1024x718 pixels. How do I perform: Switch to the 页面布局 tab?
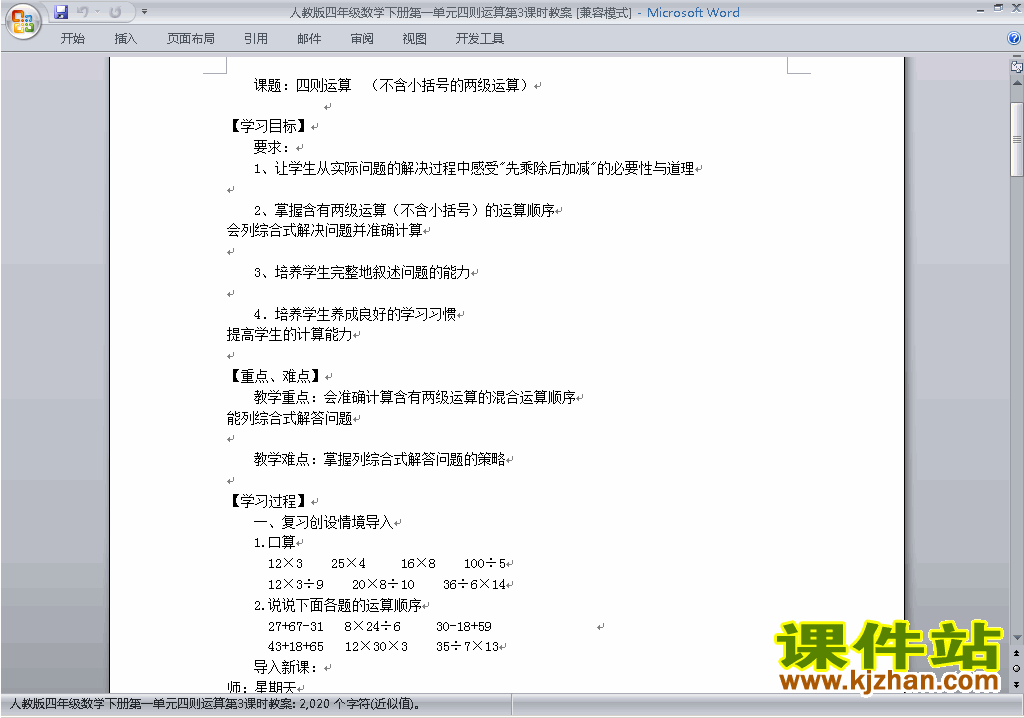click(x=191, y=39)
